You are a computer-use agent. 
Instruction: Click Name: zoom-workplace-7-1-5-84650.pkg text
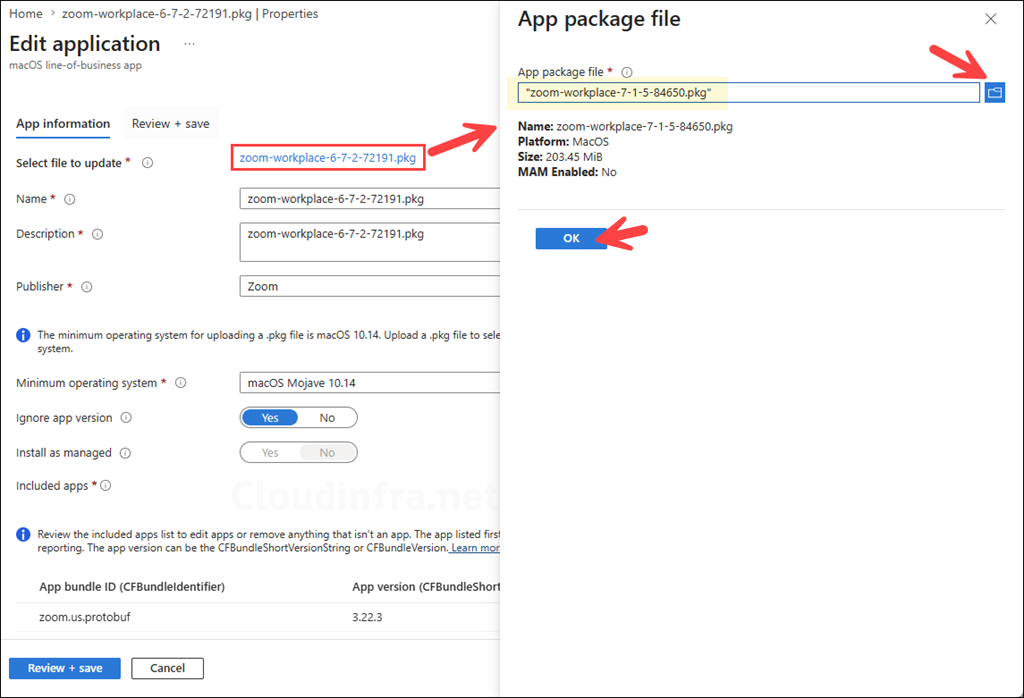[x=625, y=127]
